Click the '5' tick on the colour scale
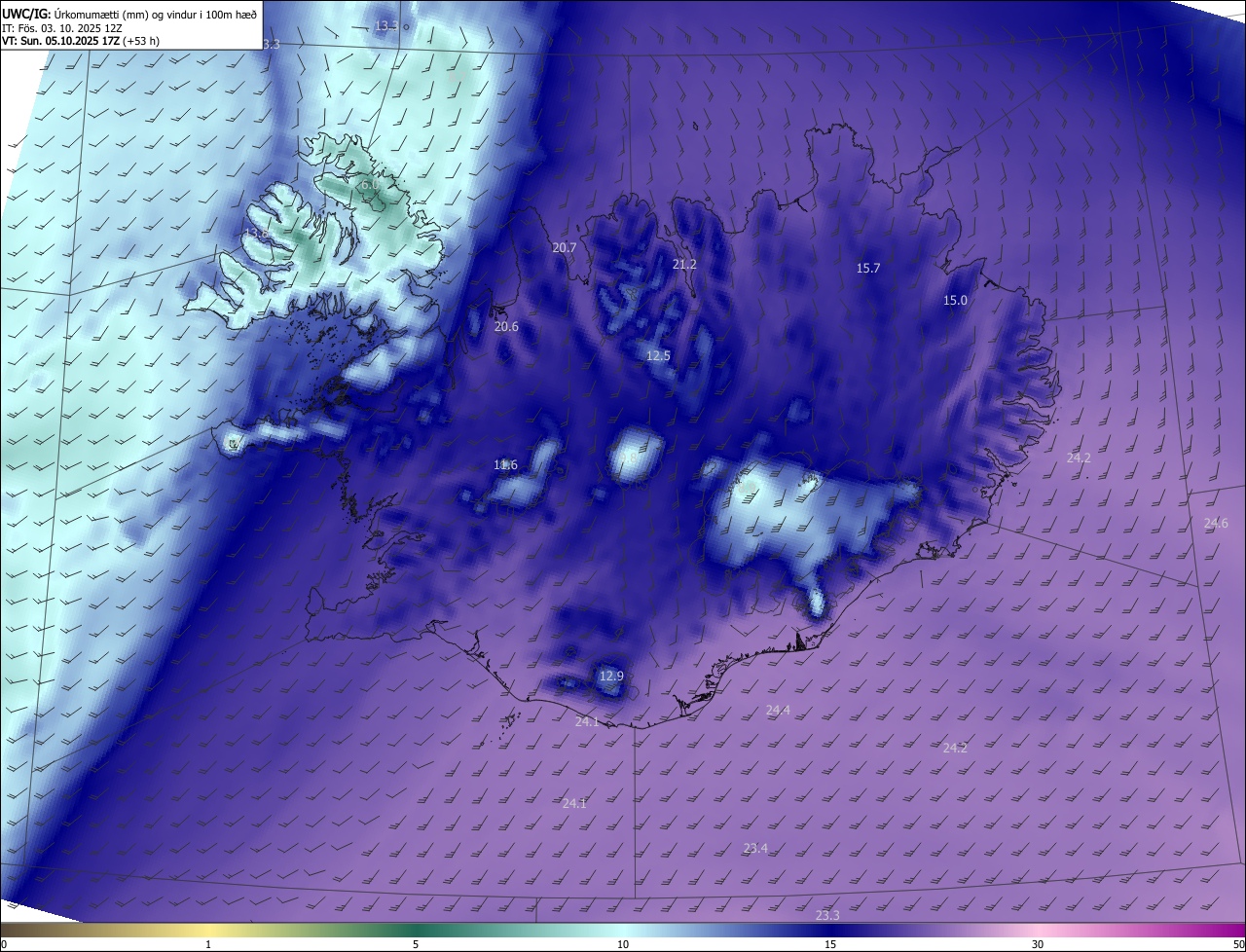 coord(416,945)
